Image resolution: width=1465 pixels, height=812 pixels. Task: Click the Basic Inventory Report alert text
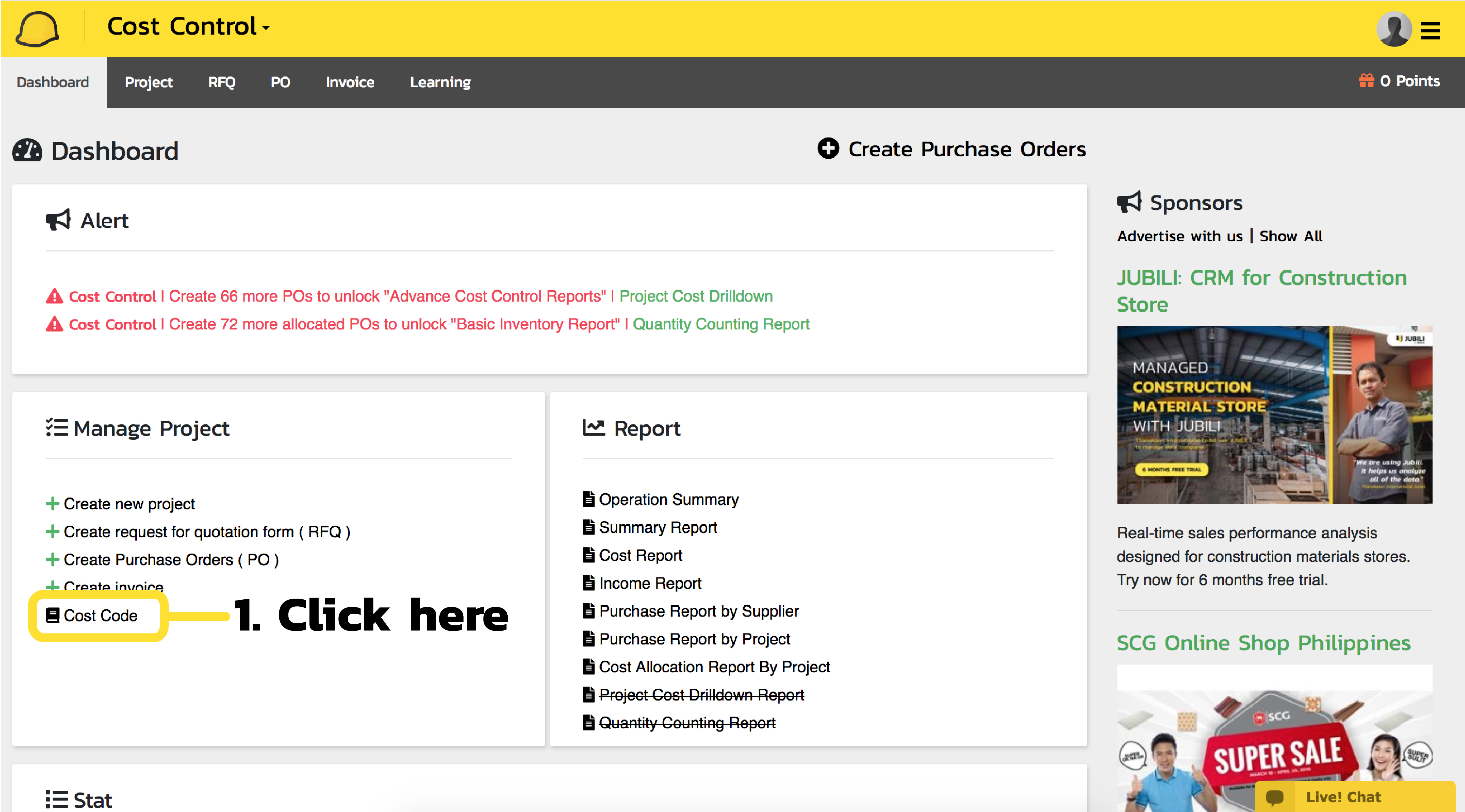coord(394,324)
